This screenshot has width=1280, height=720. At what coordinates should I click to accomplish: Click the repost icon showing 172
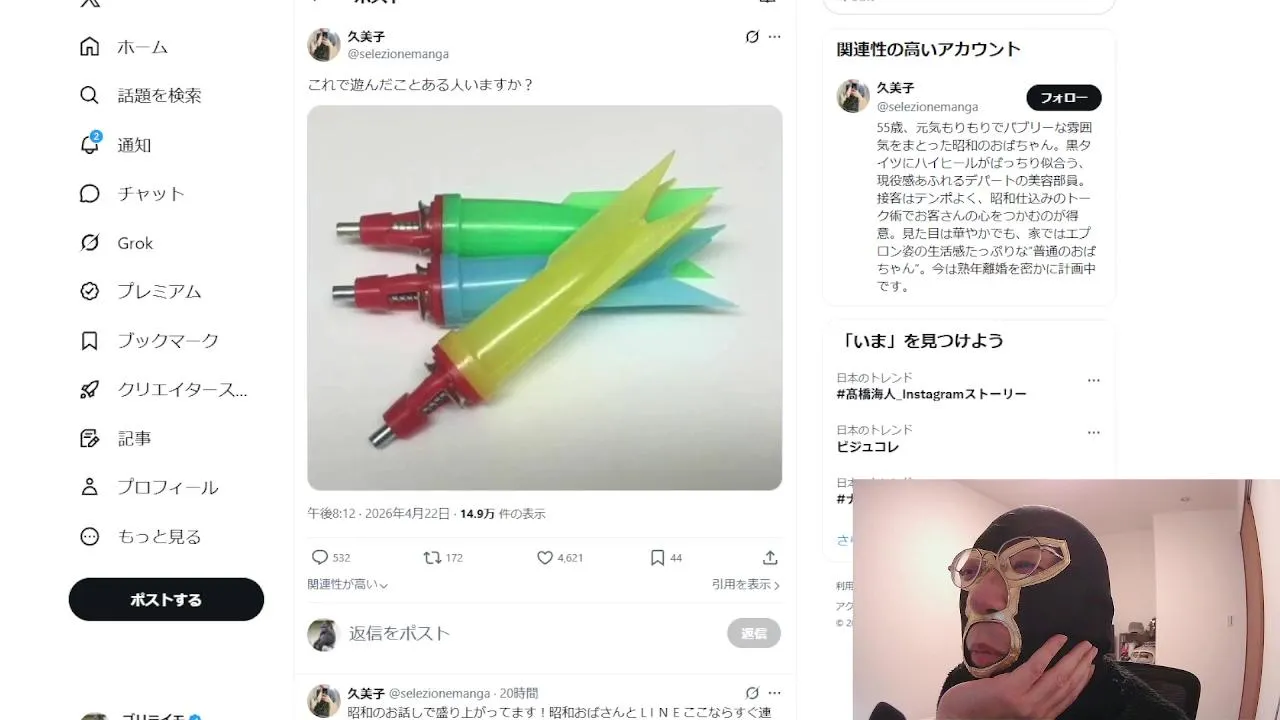tap(432, 558)
